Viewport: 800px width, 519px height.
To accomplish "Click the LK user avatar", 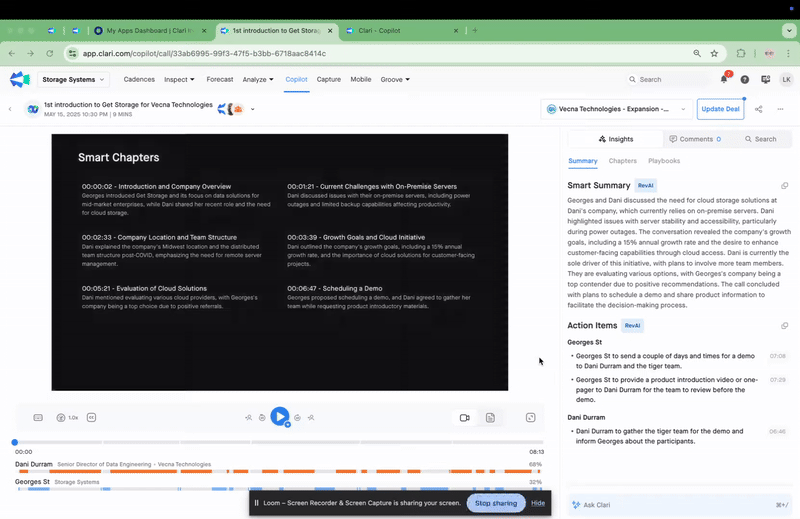I will [x=786, y=80].
